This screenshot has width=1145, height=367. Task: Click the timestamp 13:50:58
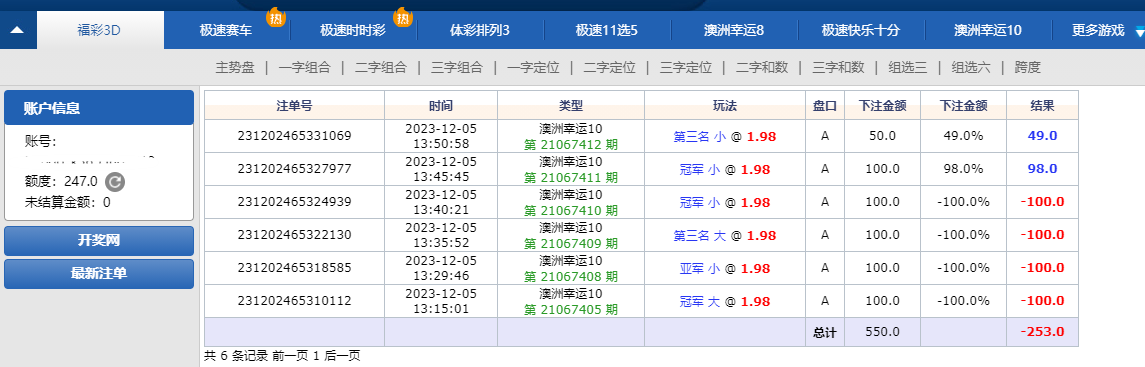click(441, 144)
